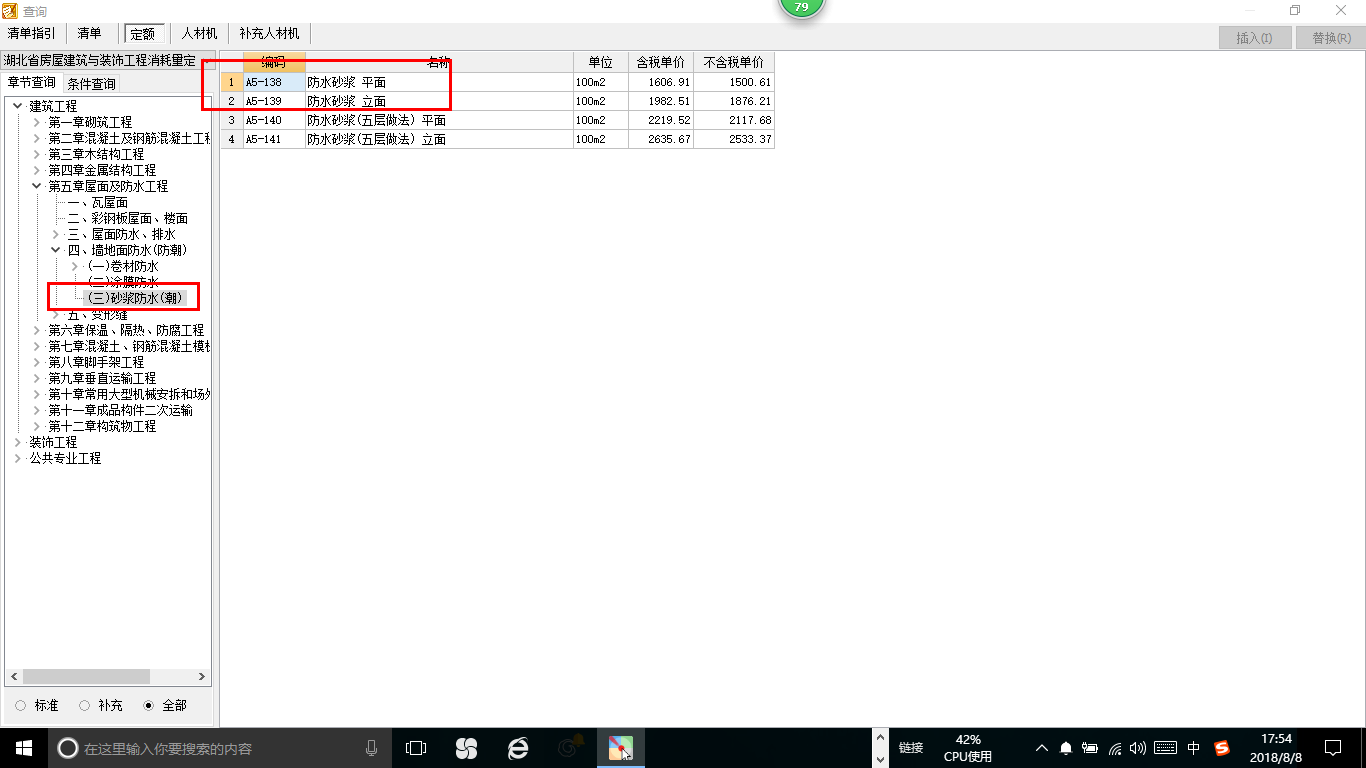Click the 不含税单价 column header
Viewport: 1366px width, 768px height.
point(733,62)
